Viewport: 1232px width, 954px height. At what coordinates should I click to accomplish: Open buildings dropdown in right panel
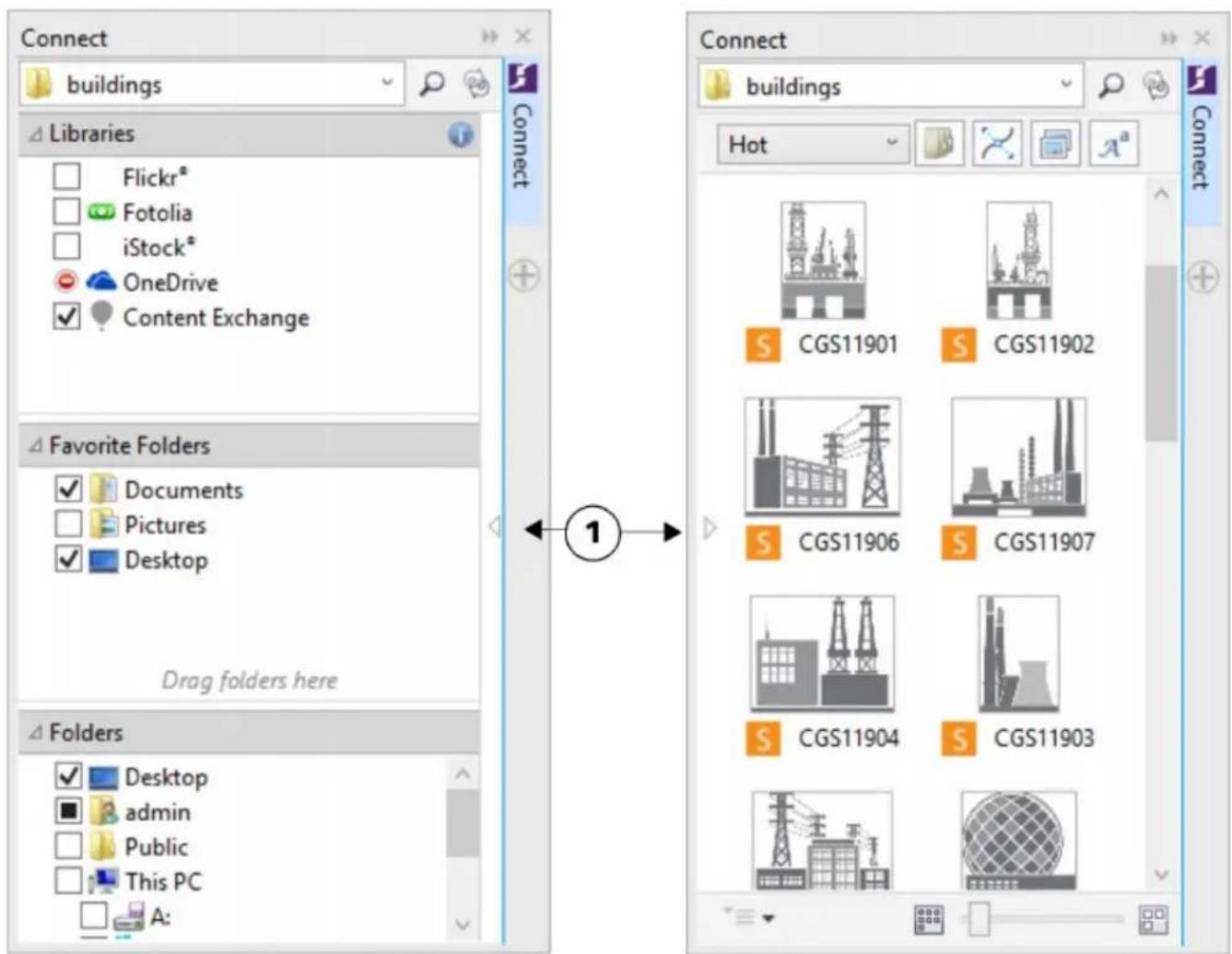point(1066,85)
